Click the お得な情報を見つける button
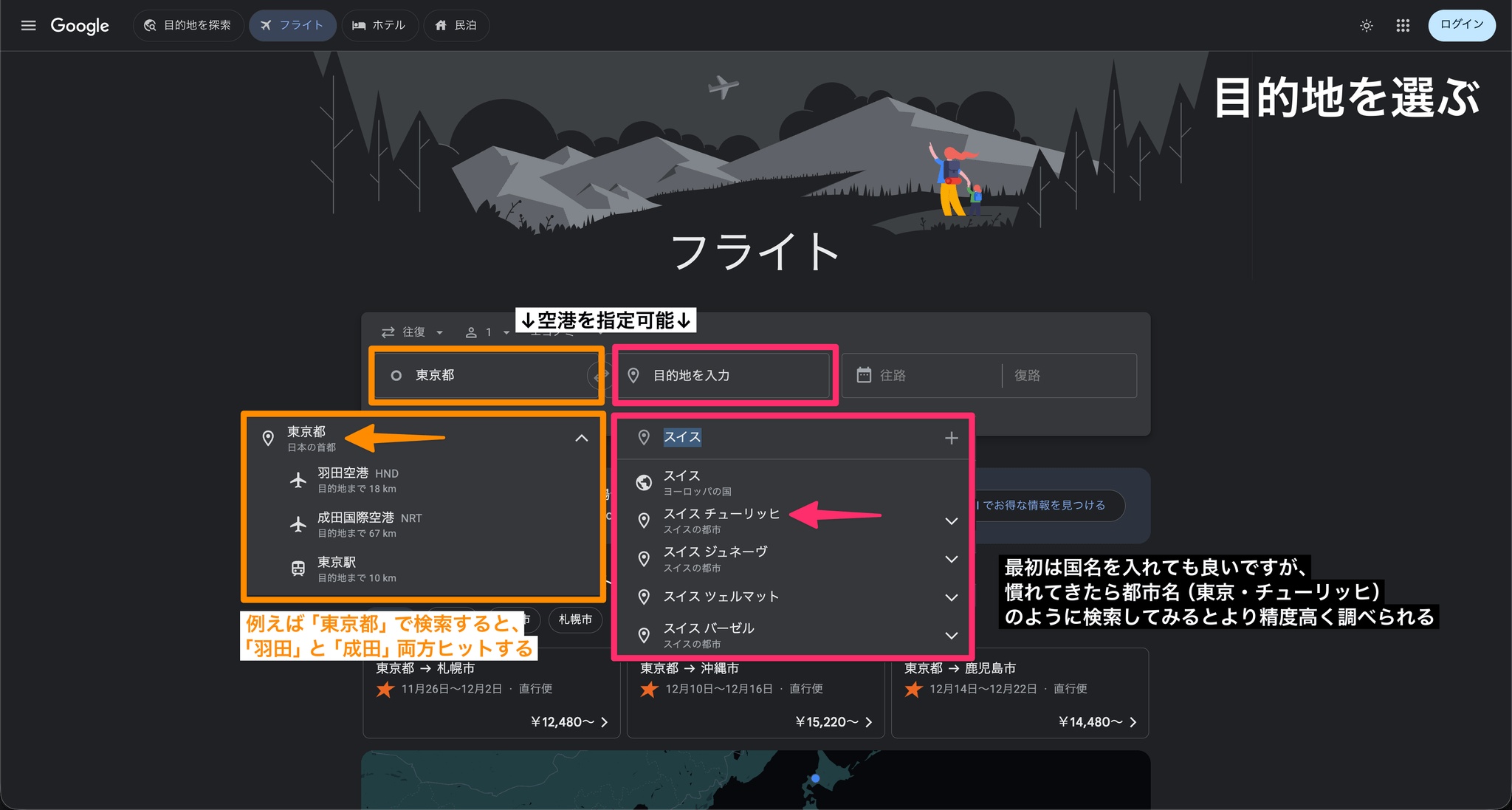 [1048, 505]
